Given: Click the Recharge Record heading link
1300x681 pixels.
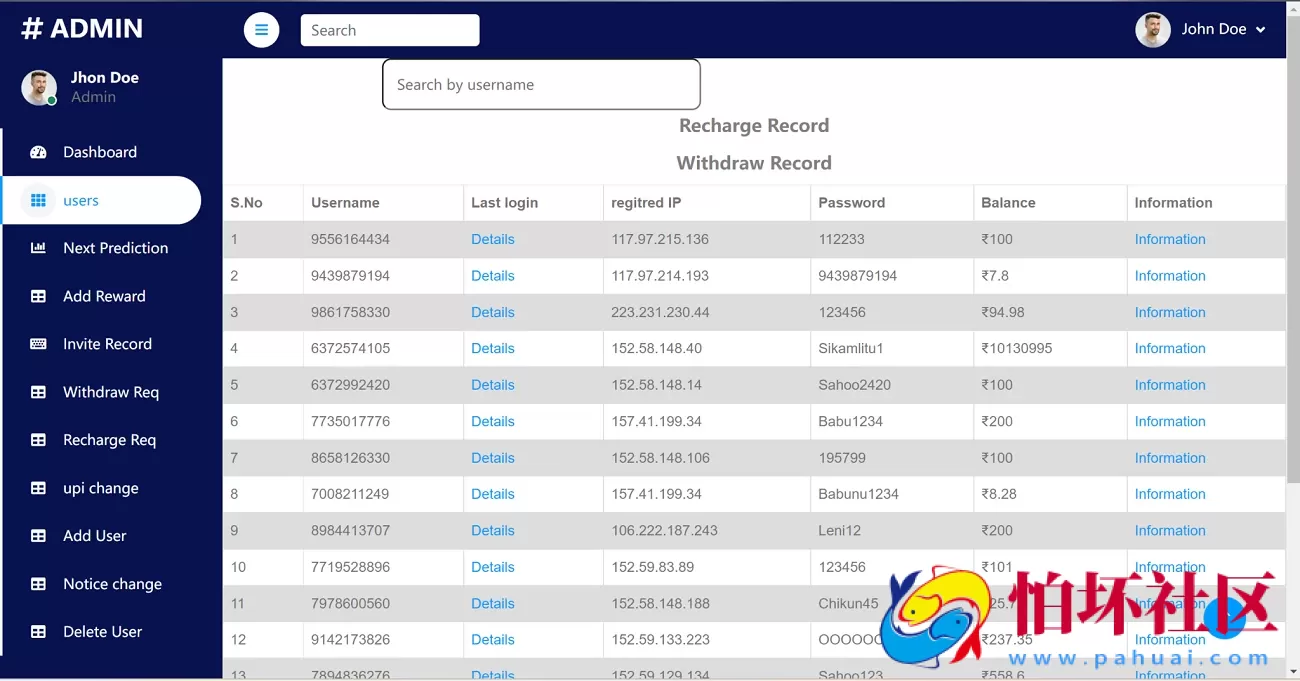Looking at the screenshot, I should coord(753,126).
